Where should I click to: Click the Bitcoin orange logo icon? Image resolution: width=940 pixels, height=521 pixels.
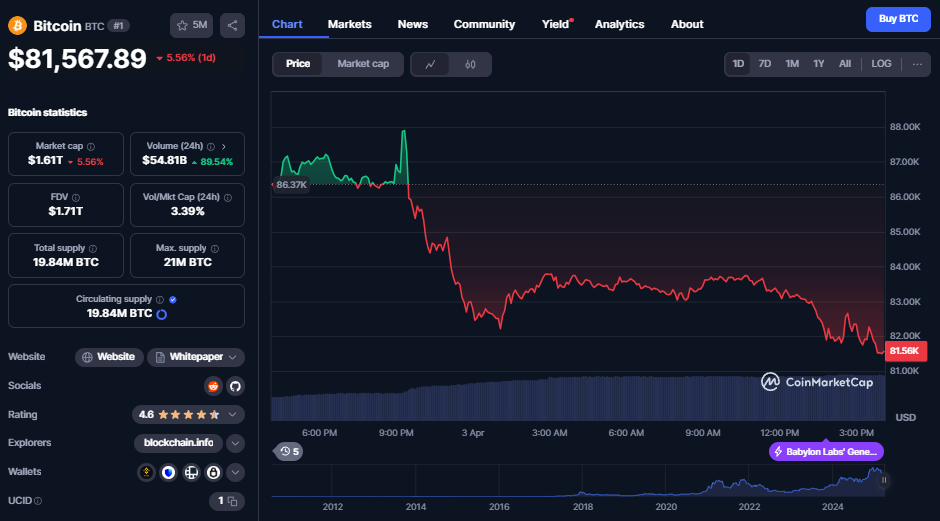click(x=17, y=25)
